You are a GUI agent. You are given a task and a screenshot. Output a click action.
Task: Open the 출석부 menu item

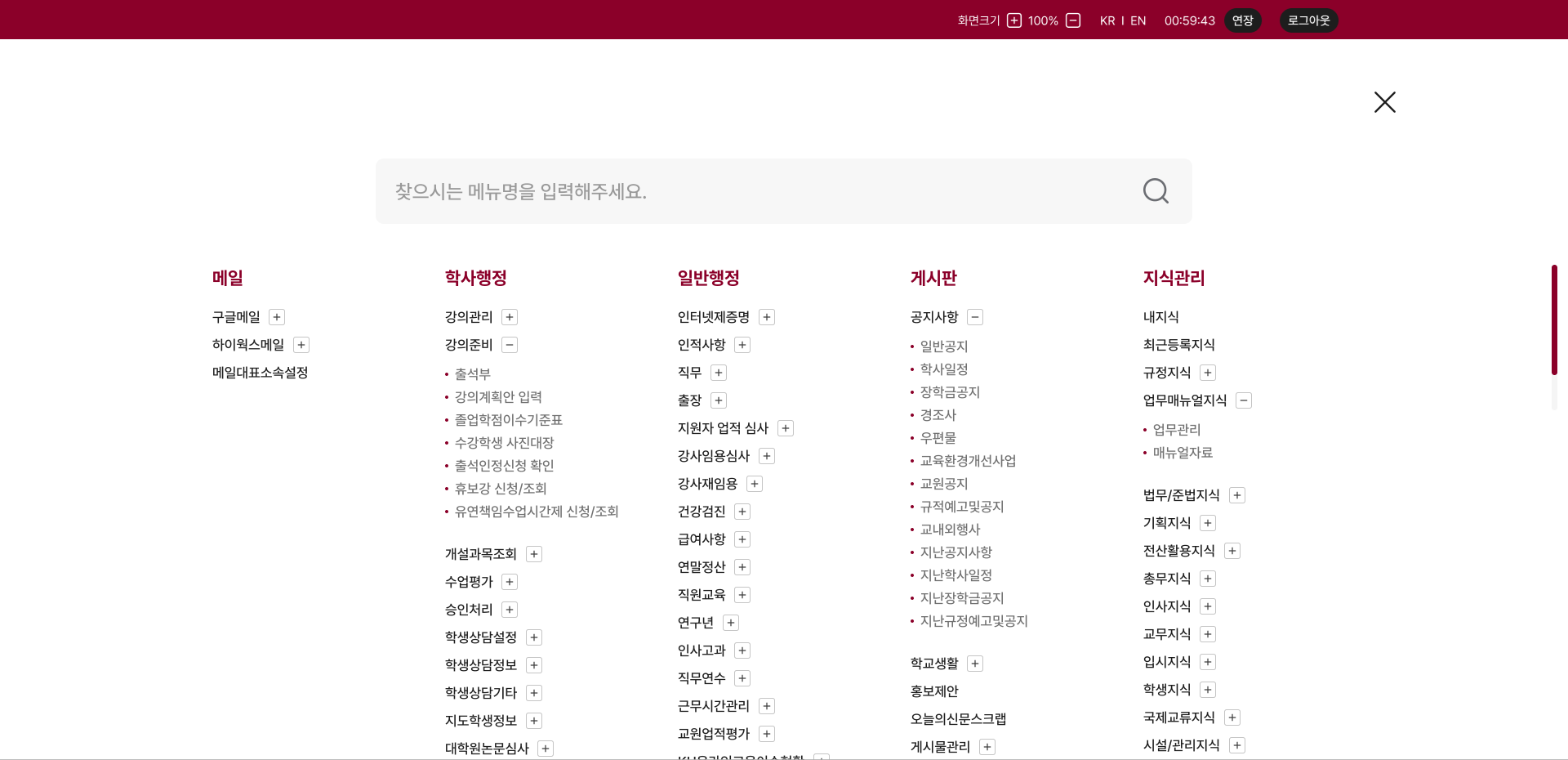(x=472, y=374)
